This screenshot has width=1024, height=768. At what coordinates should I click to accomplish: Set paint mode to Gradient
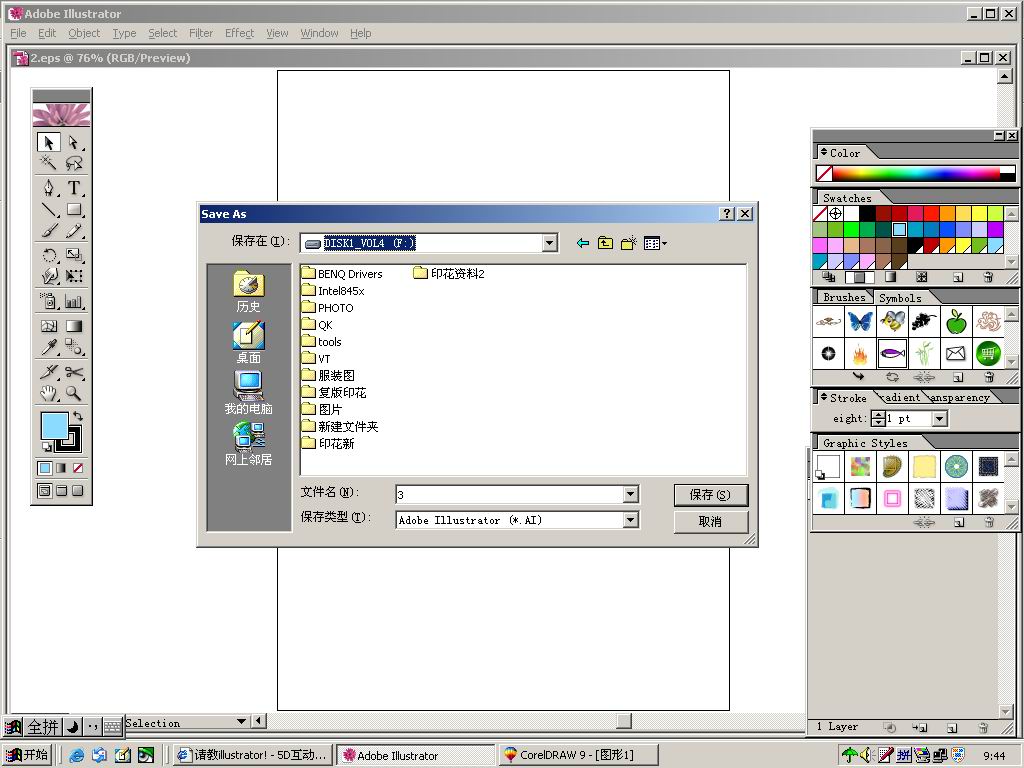click(61, 468)
